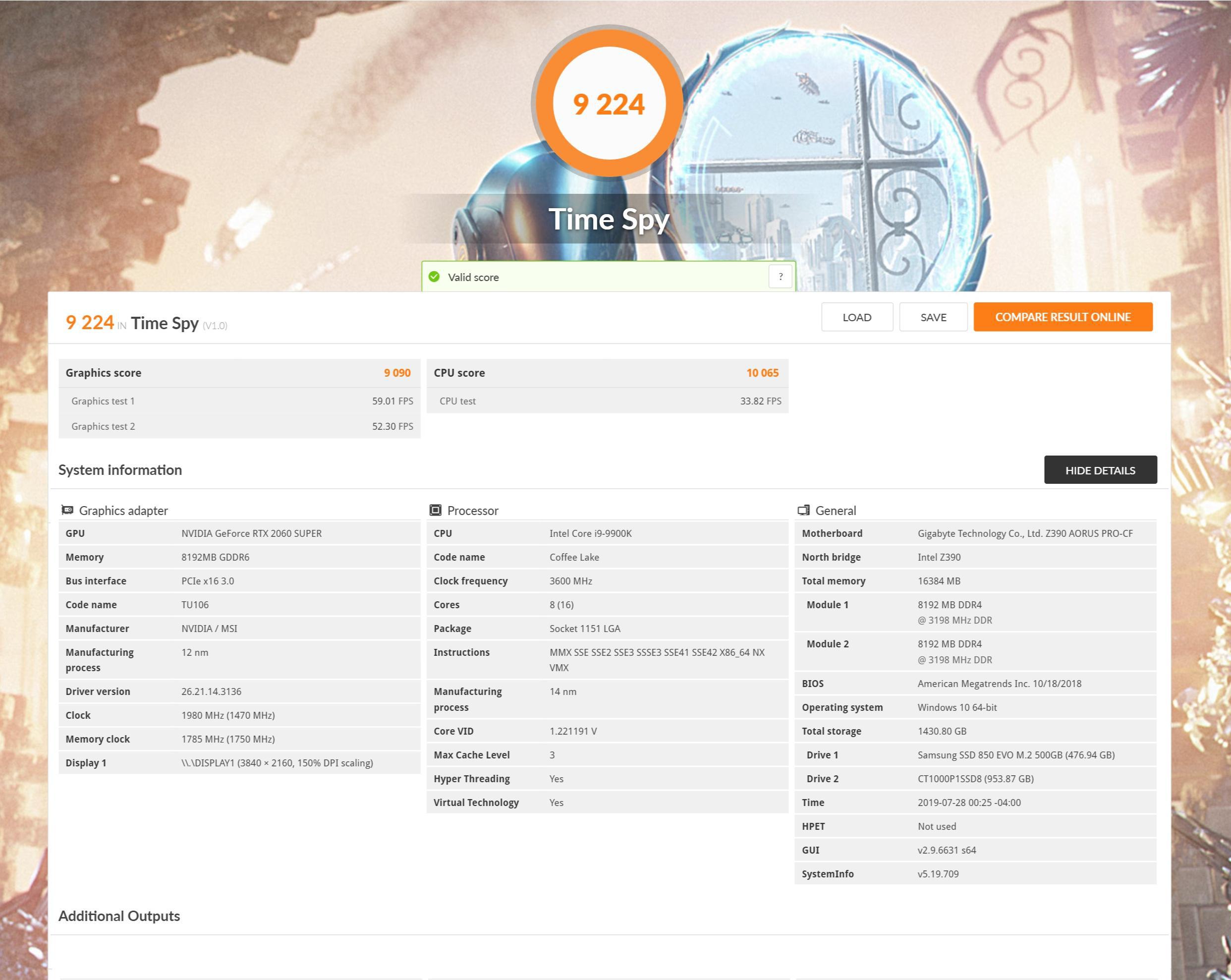Click the Max Cache Level value 3
The height and width of the screenshot is (980, 1231).
coord(552,755)
